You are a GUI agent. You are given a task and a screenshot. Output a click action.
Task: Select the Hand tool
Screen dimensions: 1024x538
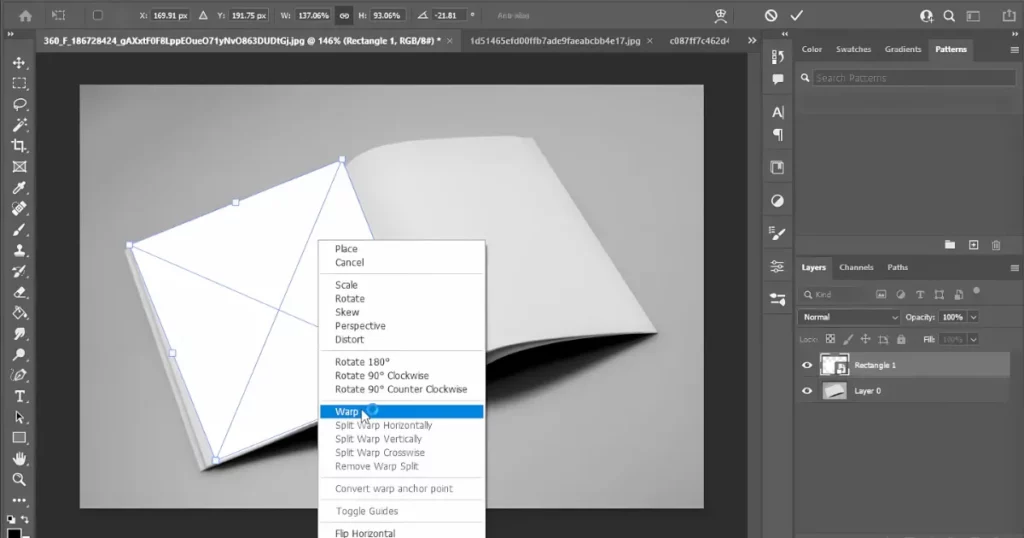coord(20,458)
